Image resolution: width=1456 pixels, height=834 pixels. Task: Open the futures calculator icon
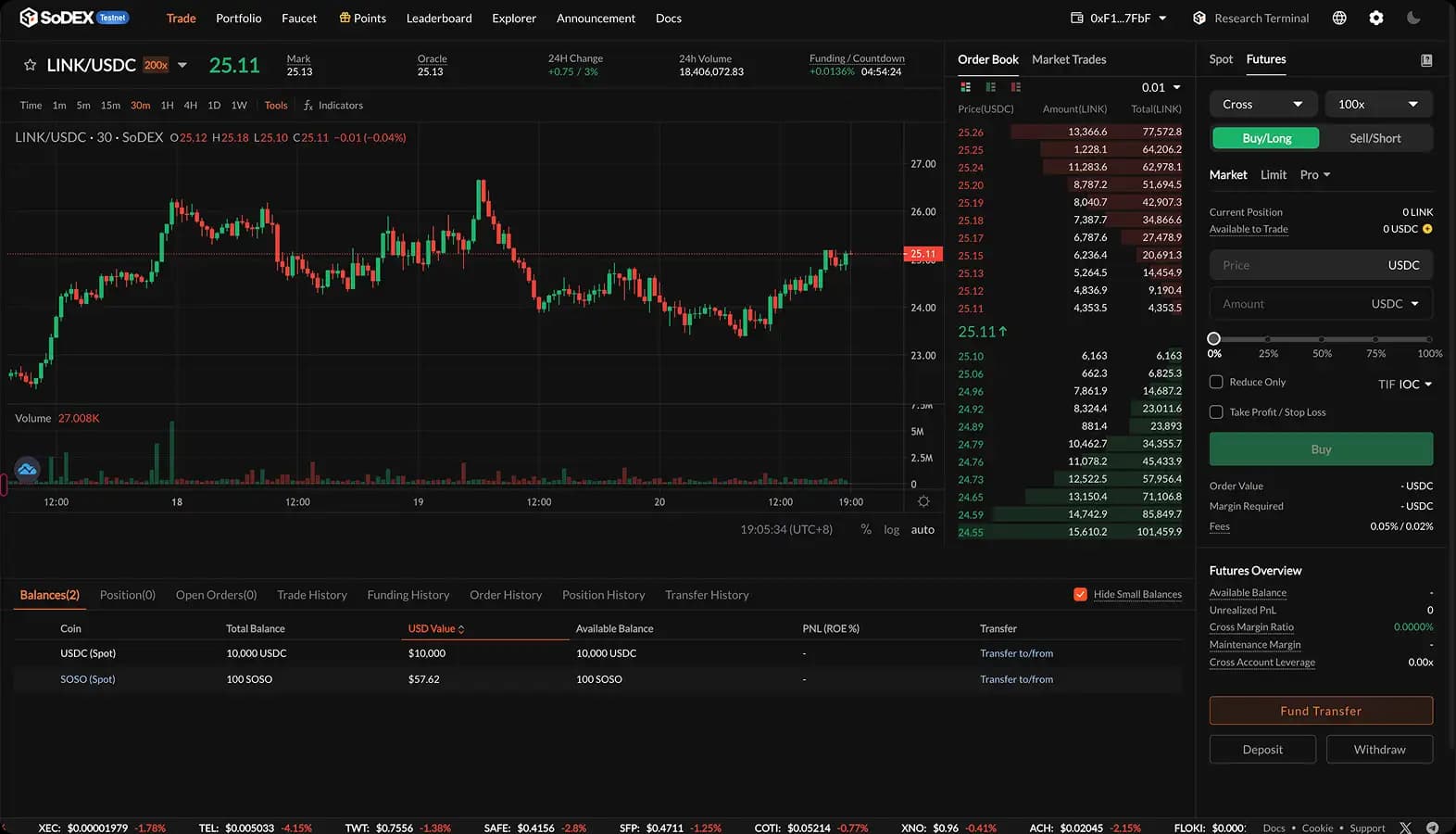[x=1426, y=60]
